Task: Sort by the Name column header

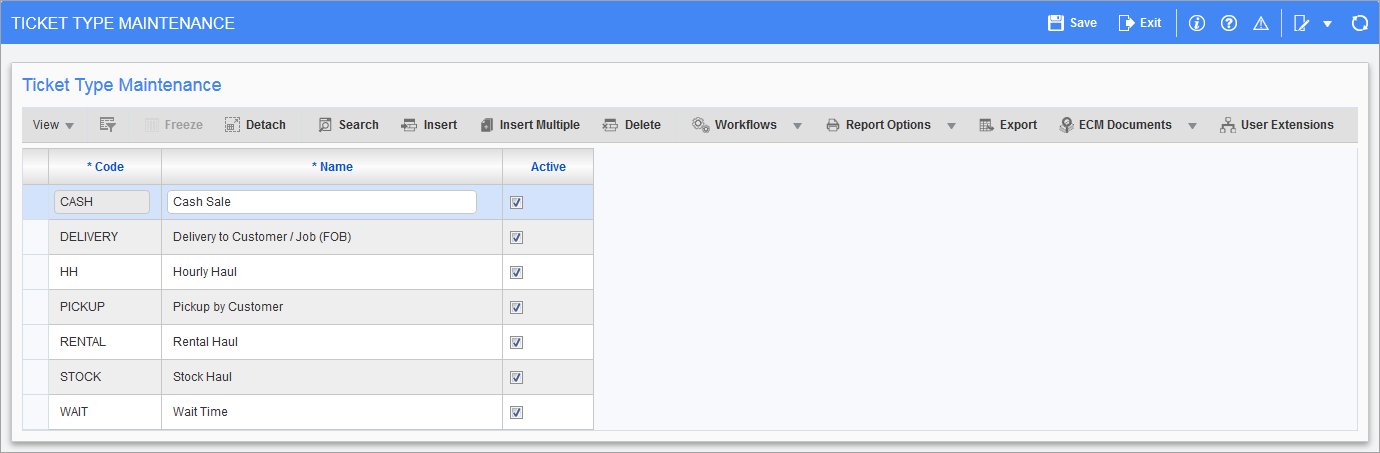Action: click(x=332, y=167)
